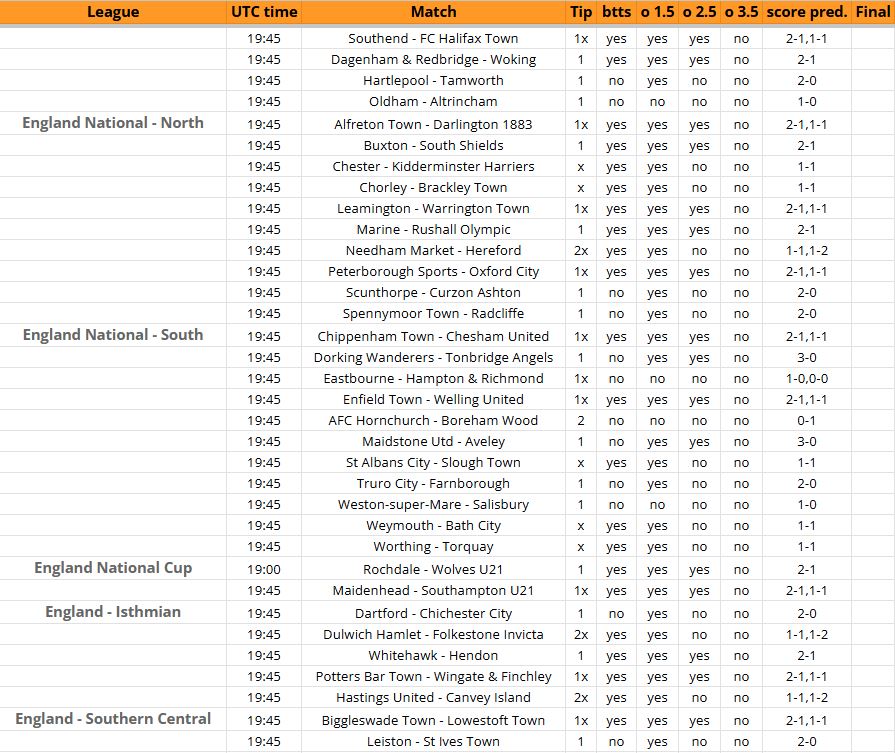The image size is (895, 753).
Task: Select the o 3.5 column header
Action: click(x=741, y=12)
